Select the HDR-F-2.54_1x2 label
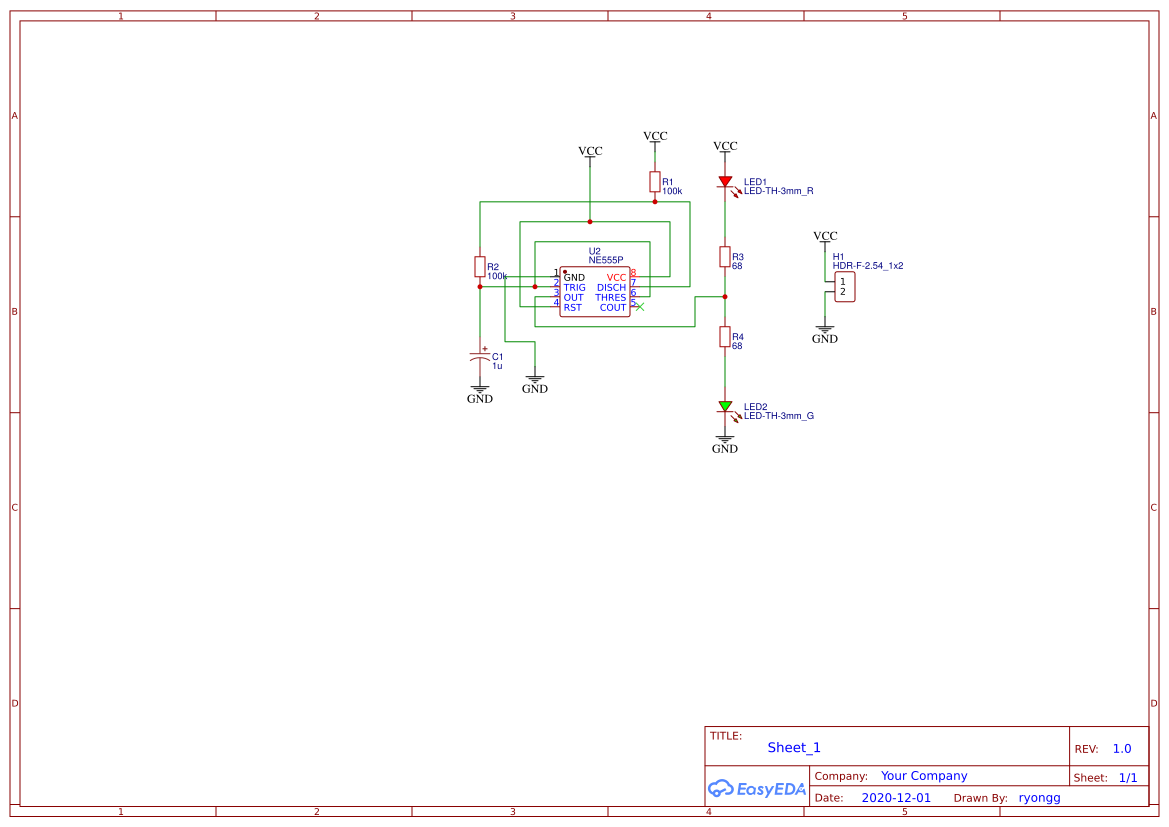Viewport: 1169px width, 827px height. (x=868, y=265)
